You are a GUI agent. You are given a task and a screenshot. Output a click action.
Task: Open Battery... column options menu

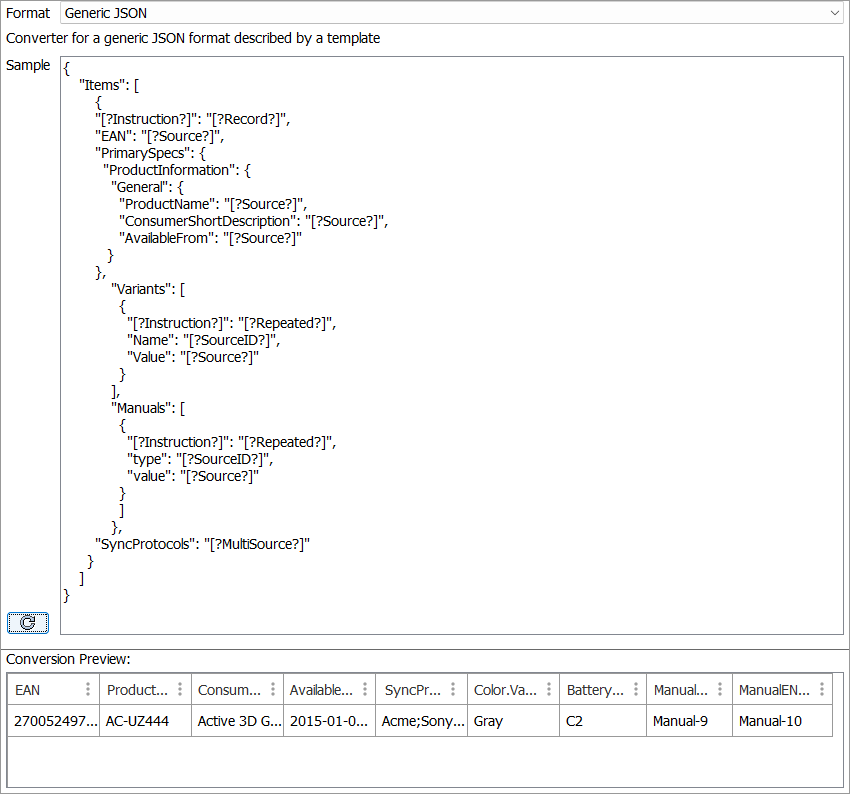coord(636,689)
